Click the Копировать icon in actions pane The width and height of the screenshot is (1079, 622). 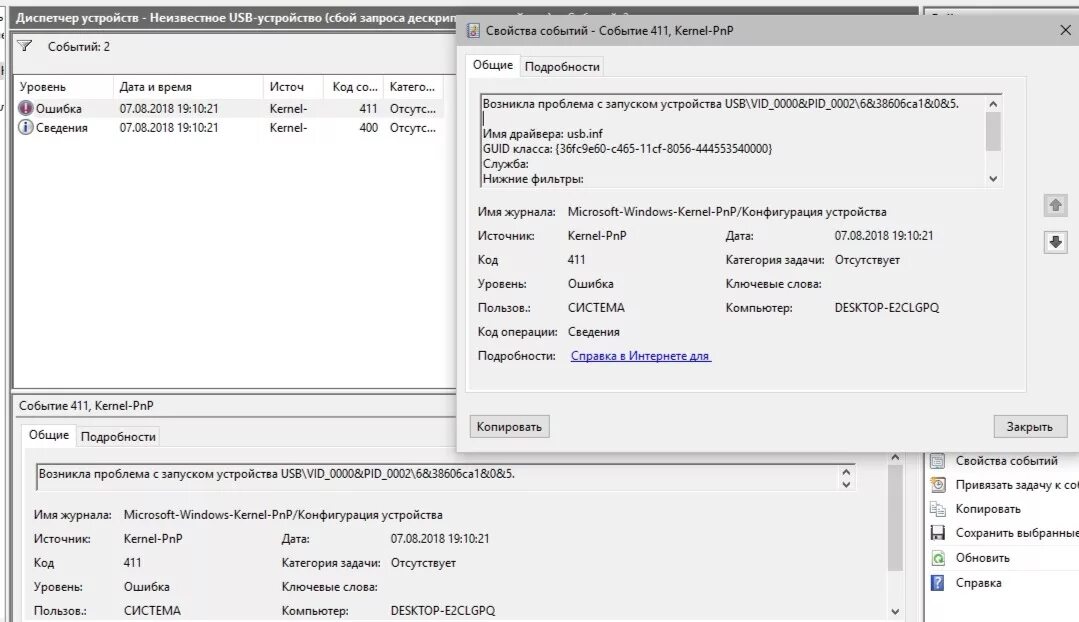tap(937, 509)
